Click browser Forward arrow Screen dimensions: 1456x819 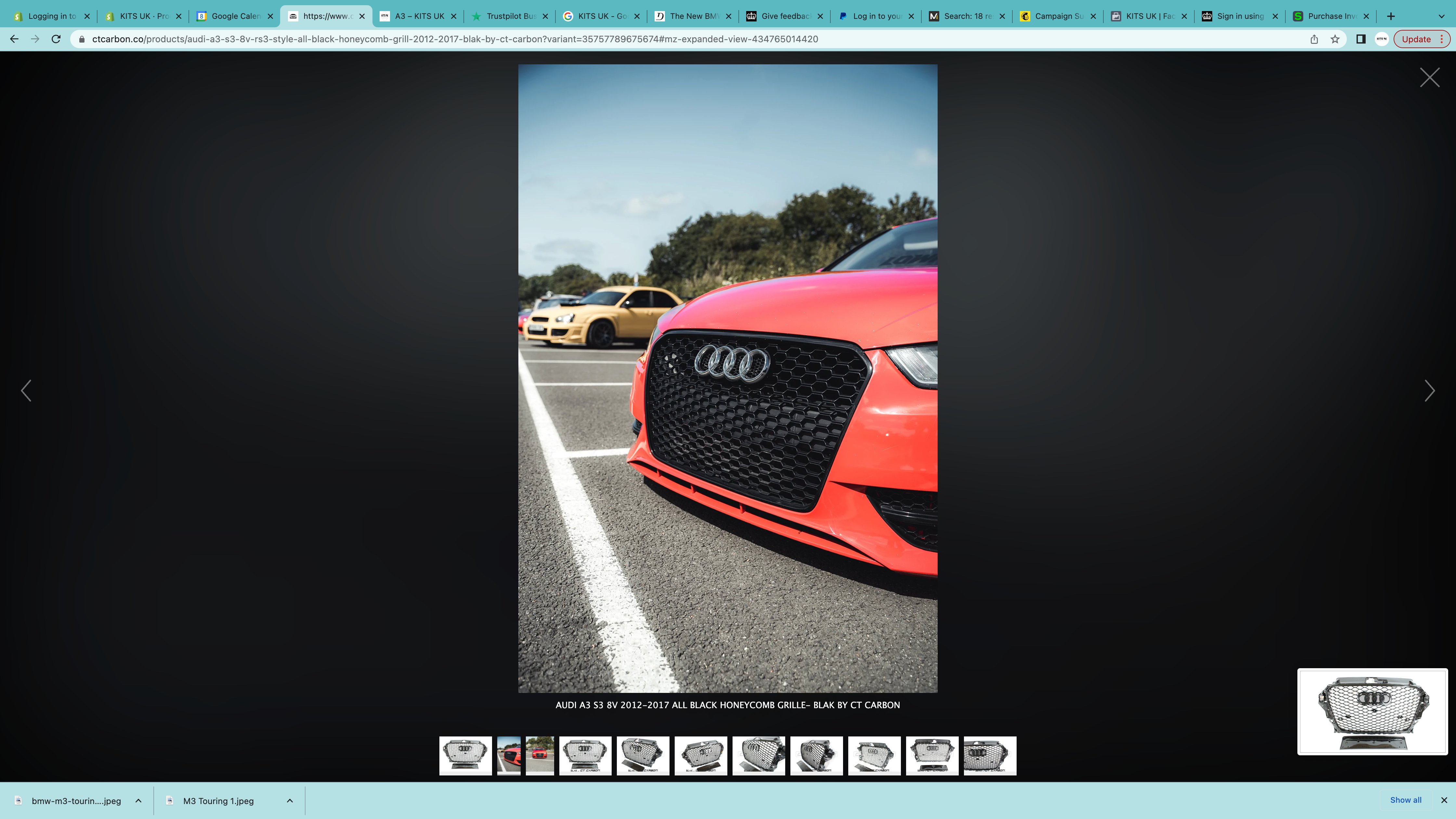35,39
